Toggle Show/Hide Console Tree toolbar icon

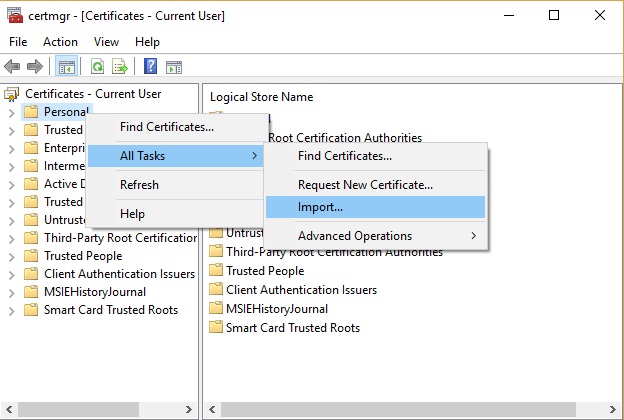coord(67,67)
